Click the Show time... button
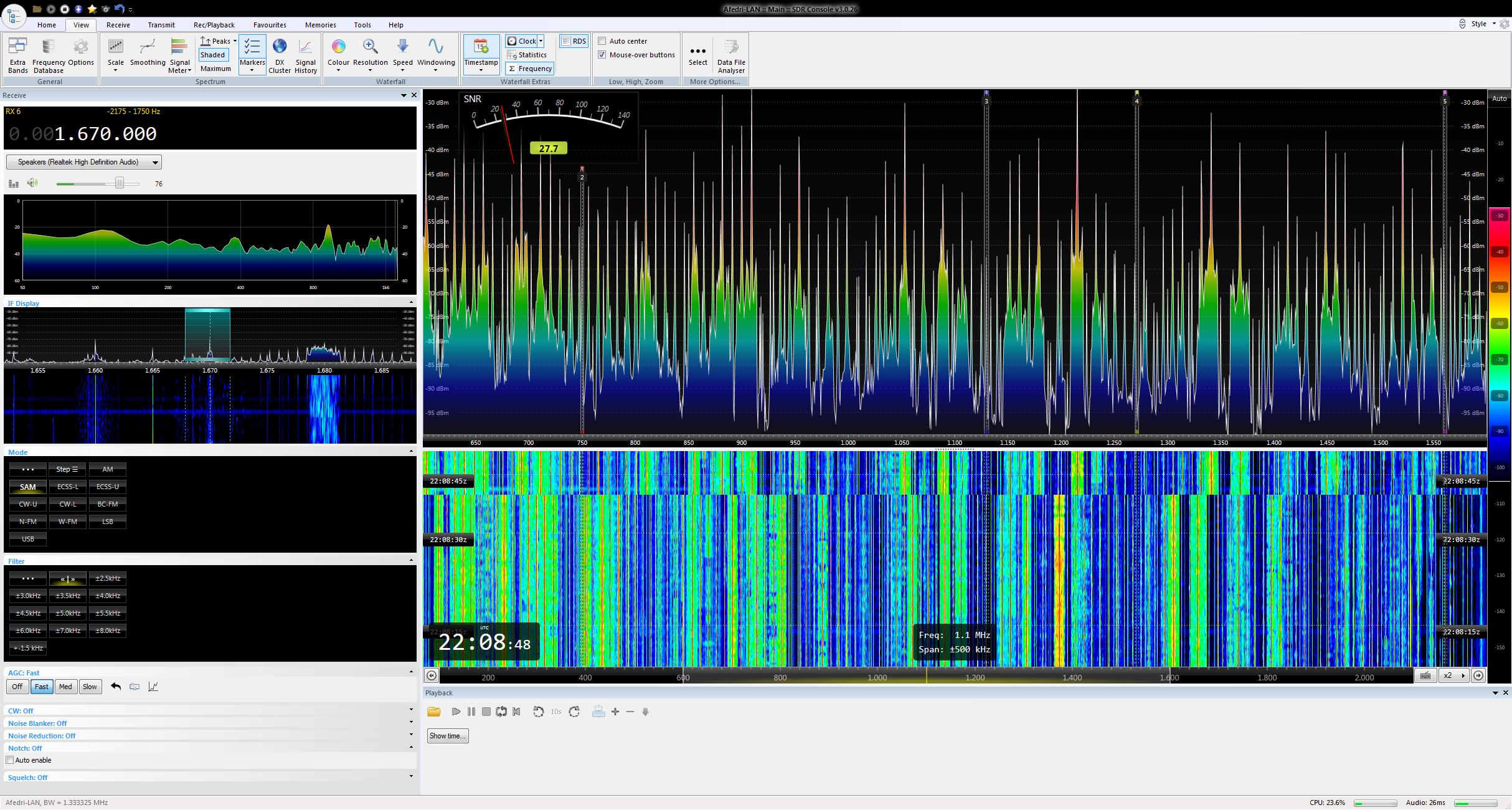This screenshot has width=1512, height=810. (x=447, y=736)
